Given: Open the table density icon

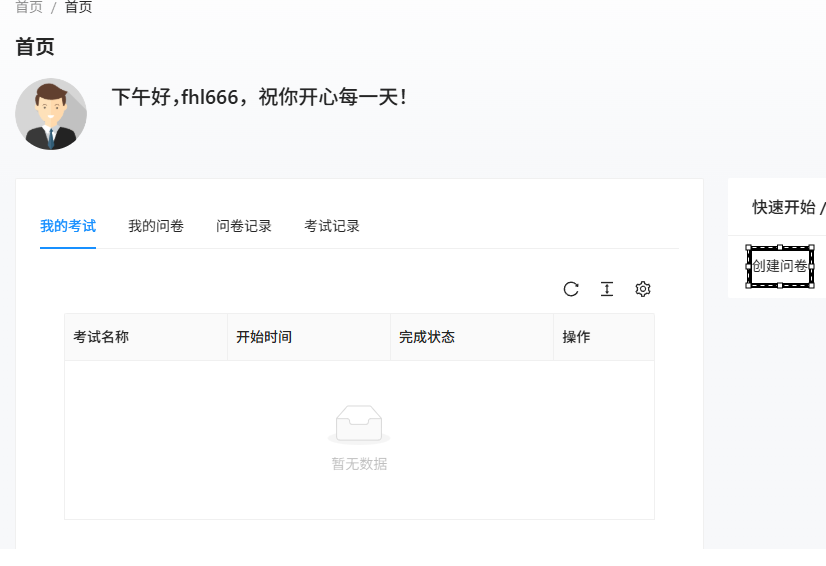Looking at the screenshot, I should pos(607,289).
